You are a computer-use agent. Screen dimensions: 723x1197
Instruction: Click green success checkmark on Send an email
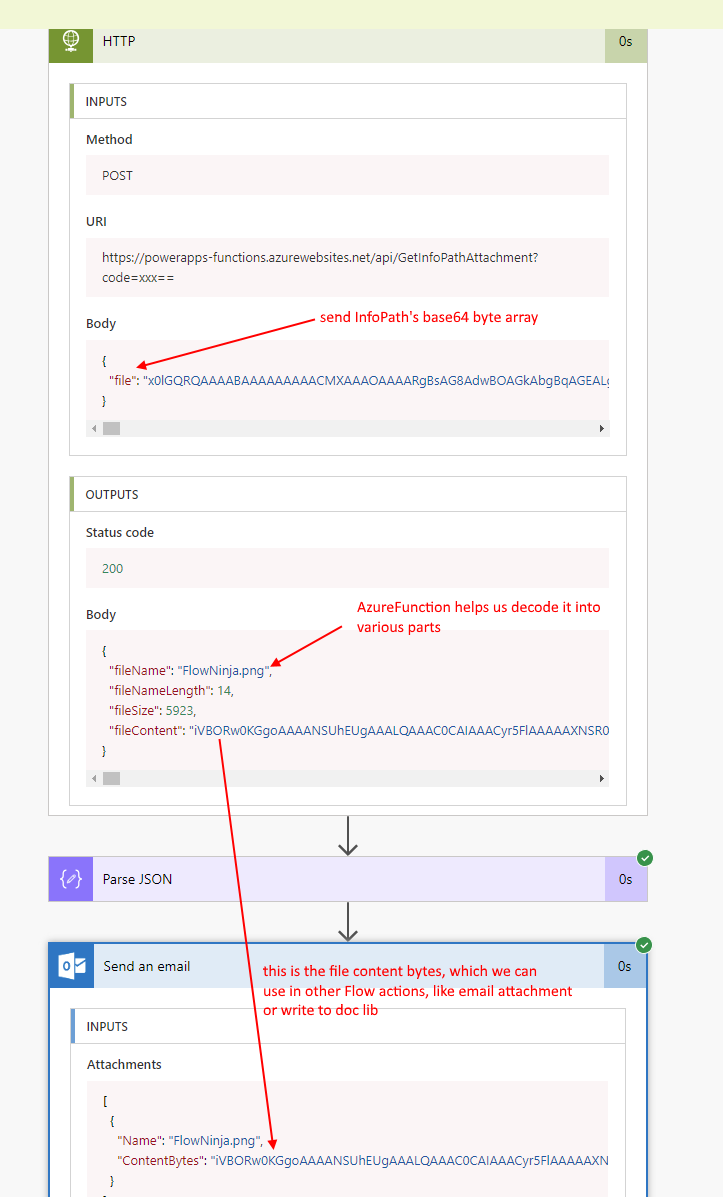click(645, 945)
